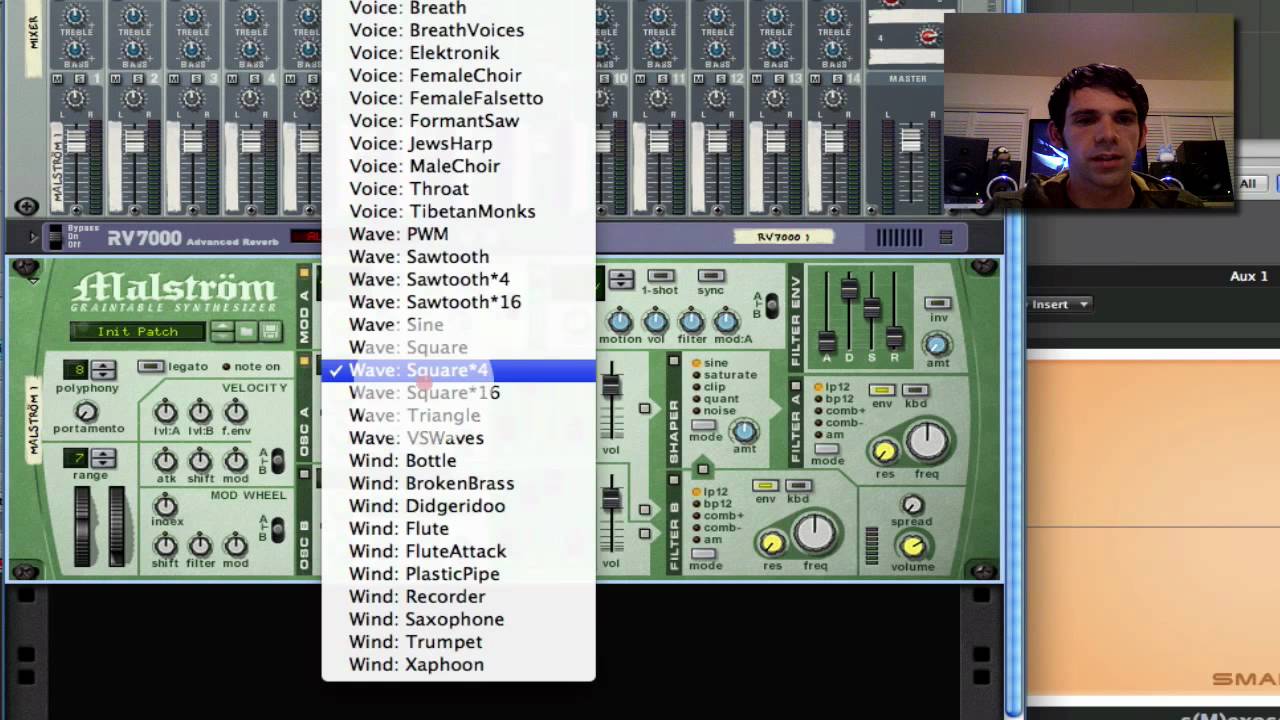Click the modulation wheel
Viewport: 1280px width, 720px height.
117,525
